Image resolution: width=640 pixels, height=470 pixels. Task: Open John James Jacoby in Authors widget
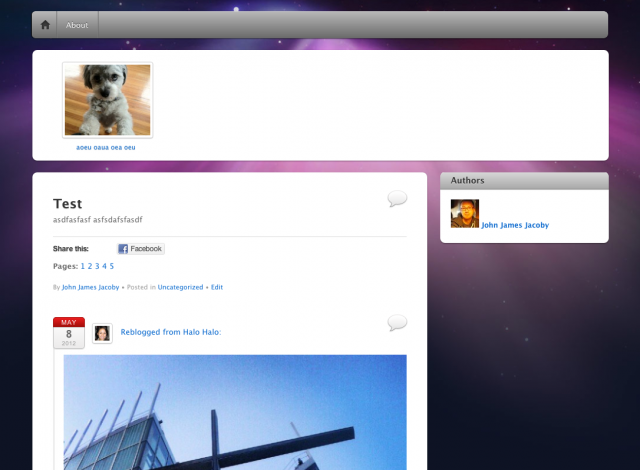pos(515,226)
